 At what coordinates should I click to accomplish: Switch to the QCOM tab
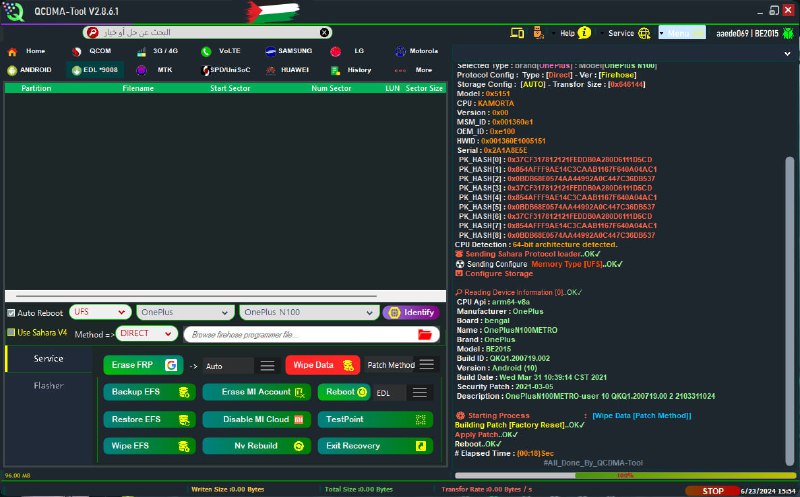click(x=92, y=51)
